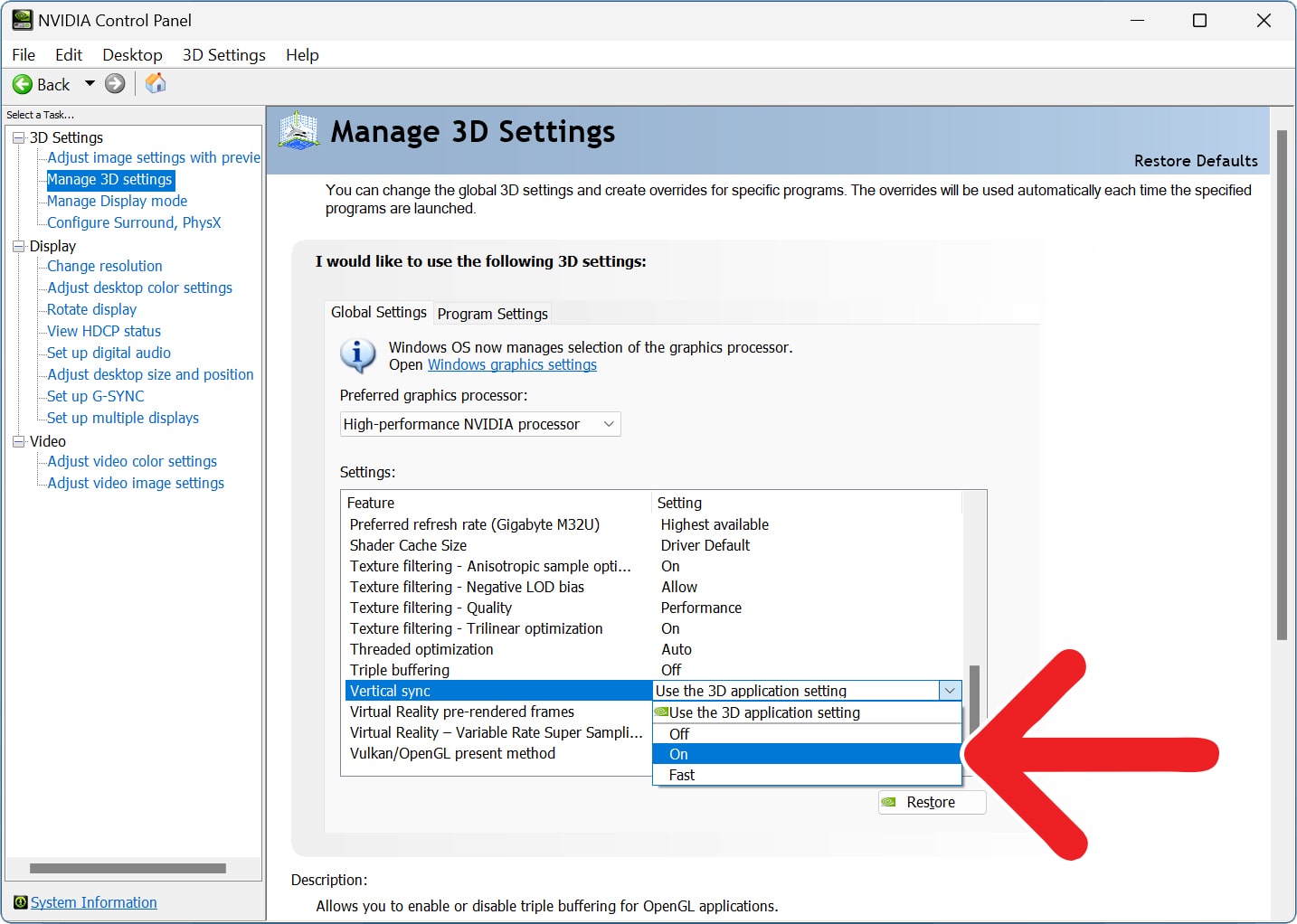Select On in Vertical sync list
This screenshot has width=1297, height=924.
click(807, 754)
